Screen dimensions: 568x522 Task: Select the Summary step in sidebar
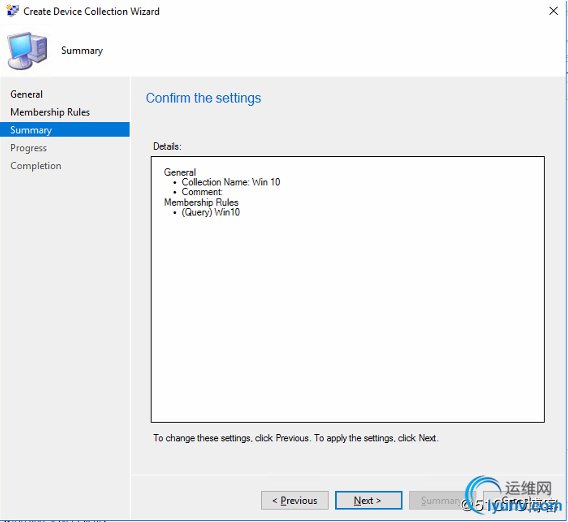point(65,130)
